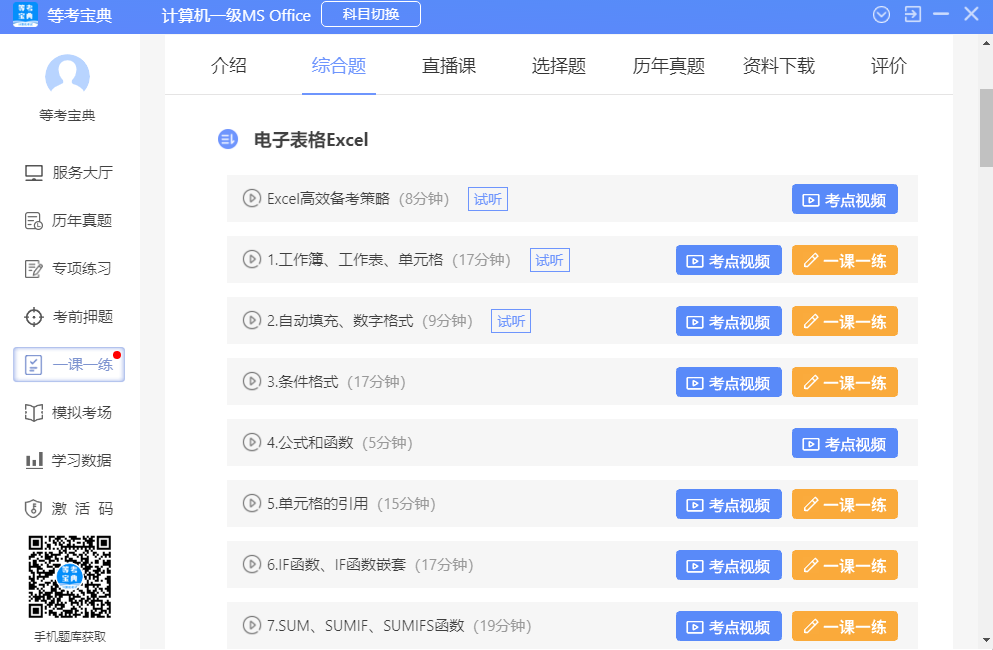The height and width of the screenshot is (650, 993).
Task: Open 考点视频 for 1.工作簿、工作表、单元格
Action: pyautogui.click(x=728, y=260)
